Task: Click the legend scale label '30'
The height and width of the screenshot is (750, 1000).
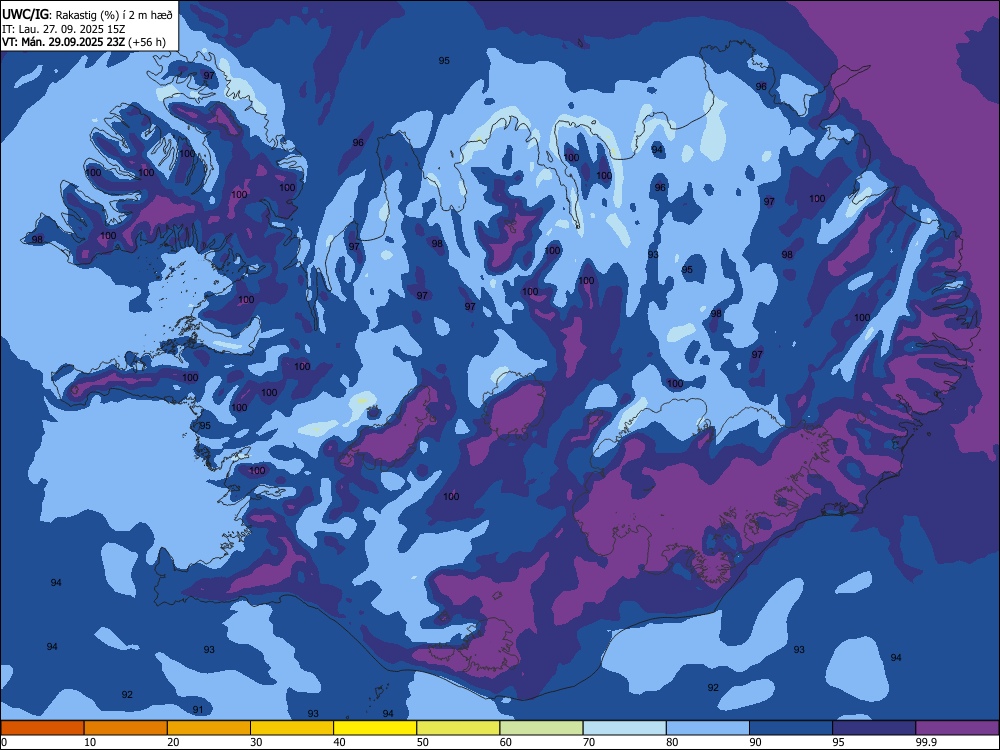Action: pyautogui.click(x=256, y=742)
